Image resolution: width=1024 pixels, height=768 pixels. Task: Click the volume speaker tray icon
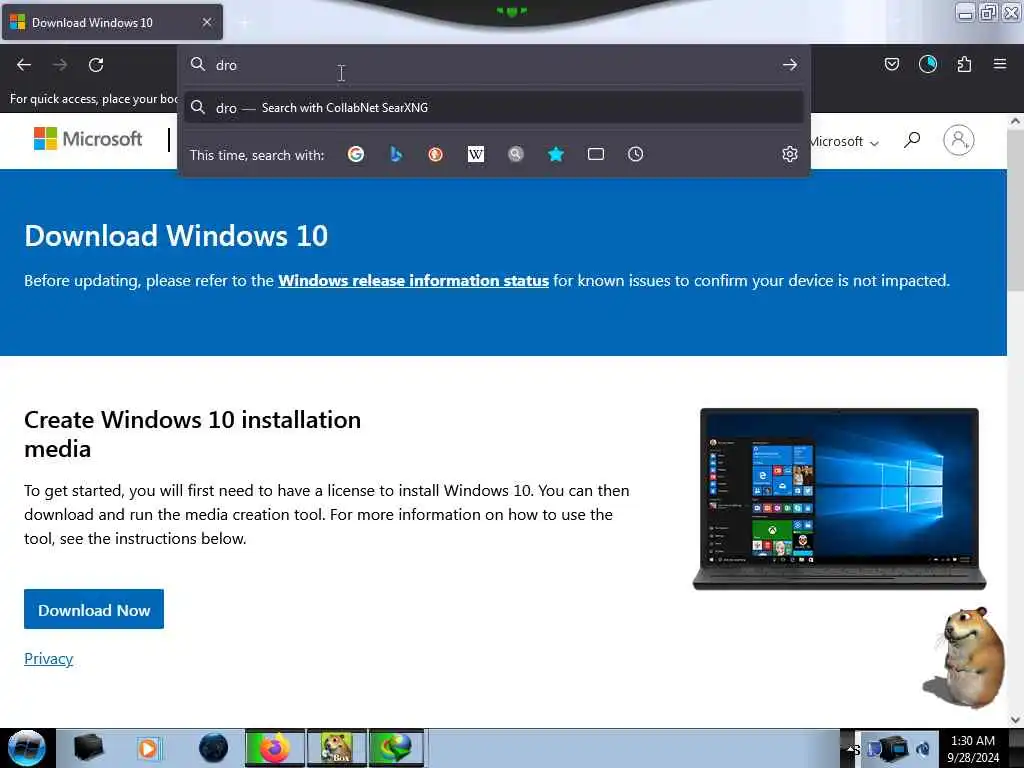[923, 748]
